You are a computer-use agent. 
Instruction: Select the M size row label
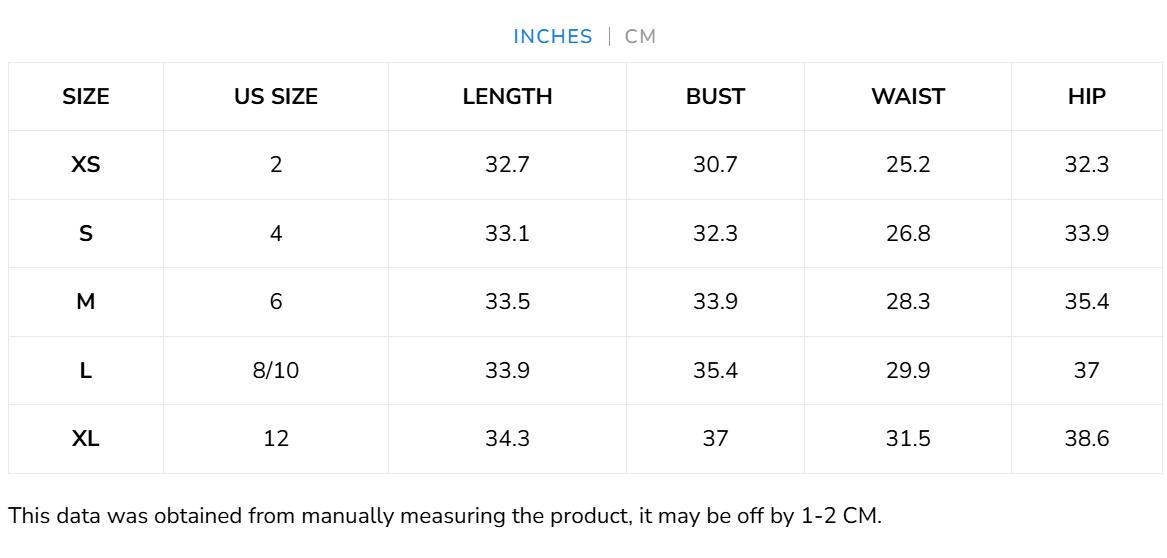coord(86,302)
